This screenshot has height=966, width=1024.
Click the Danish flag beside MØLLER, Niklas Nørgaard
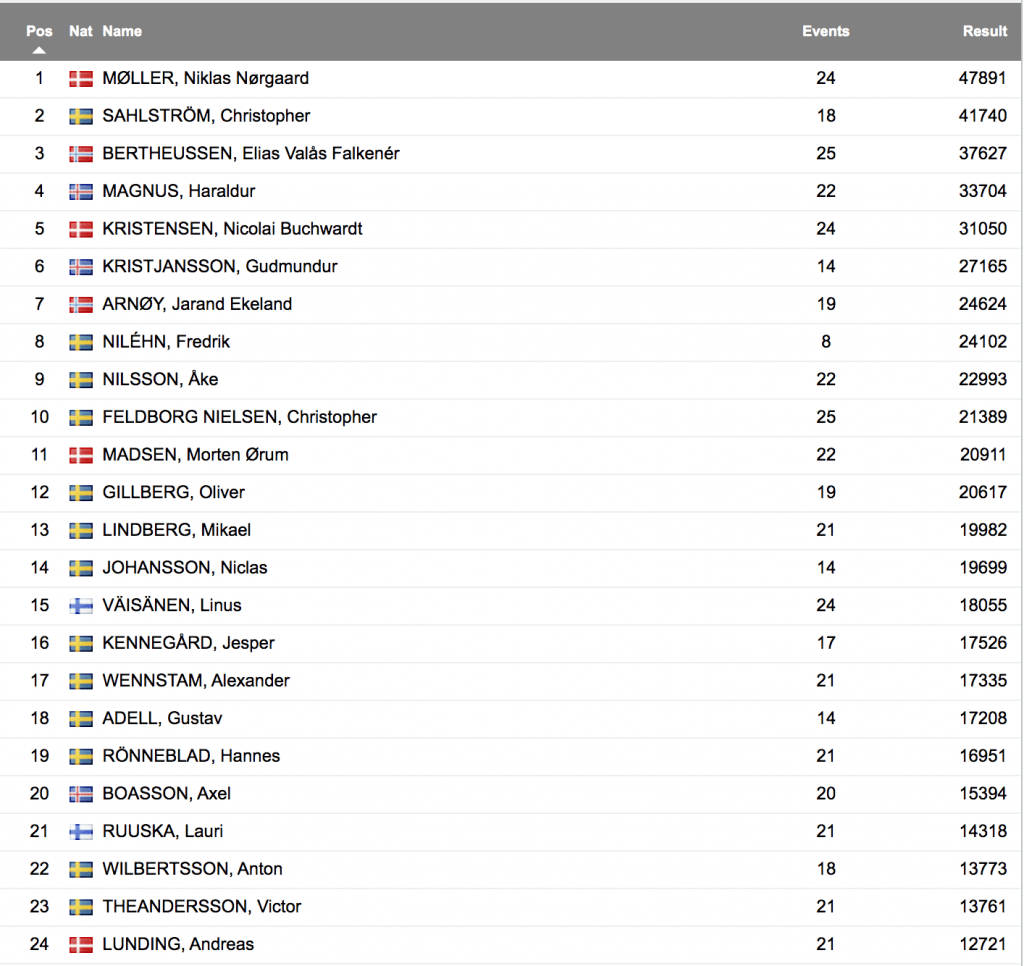pyautogui.click(x=81, y=79)
